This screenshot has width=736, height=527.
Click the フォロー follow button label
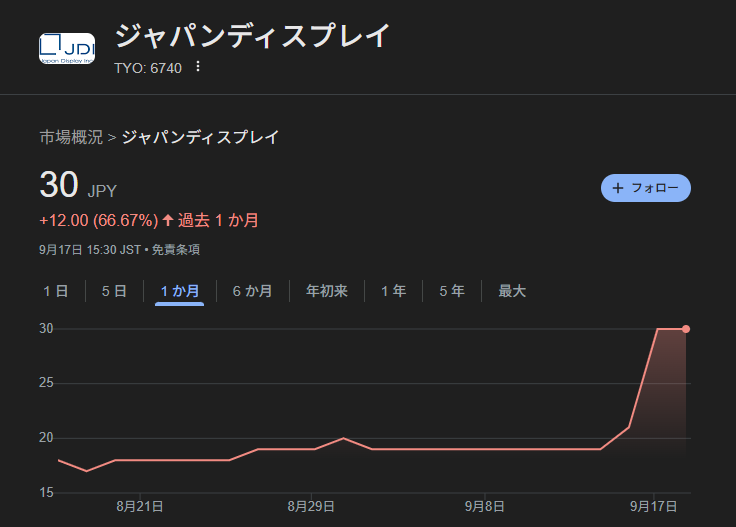tap(655, 188)
